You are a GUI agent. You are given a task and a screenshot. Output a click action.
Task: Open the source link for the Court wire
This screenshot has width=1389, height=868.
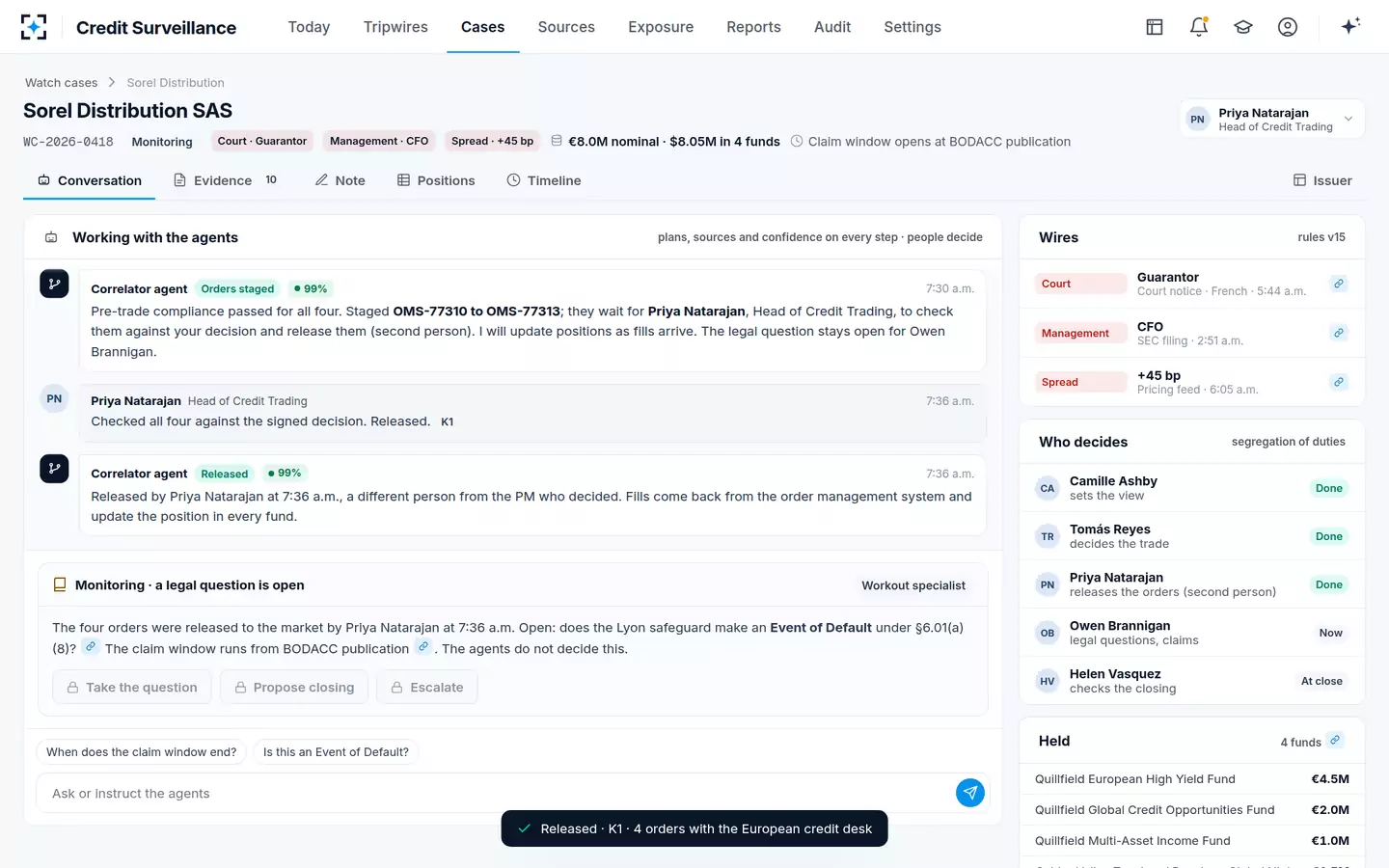coord(1339,284)
